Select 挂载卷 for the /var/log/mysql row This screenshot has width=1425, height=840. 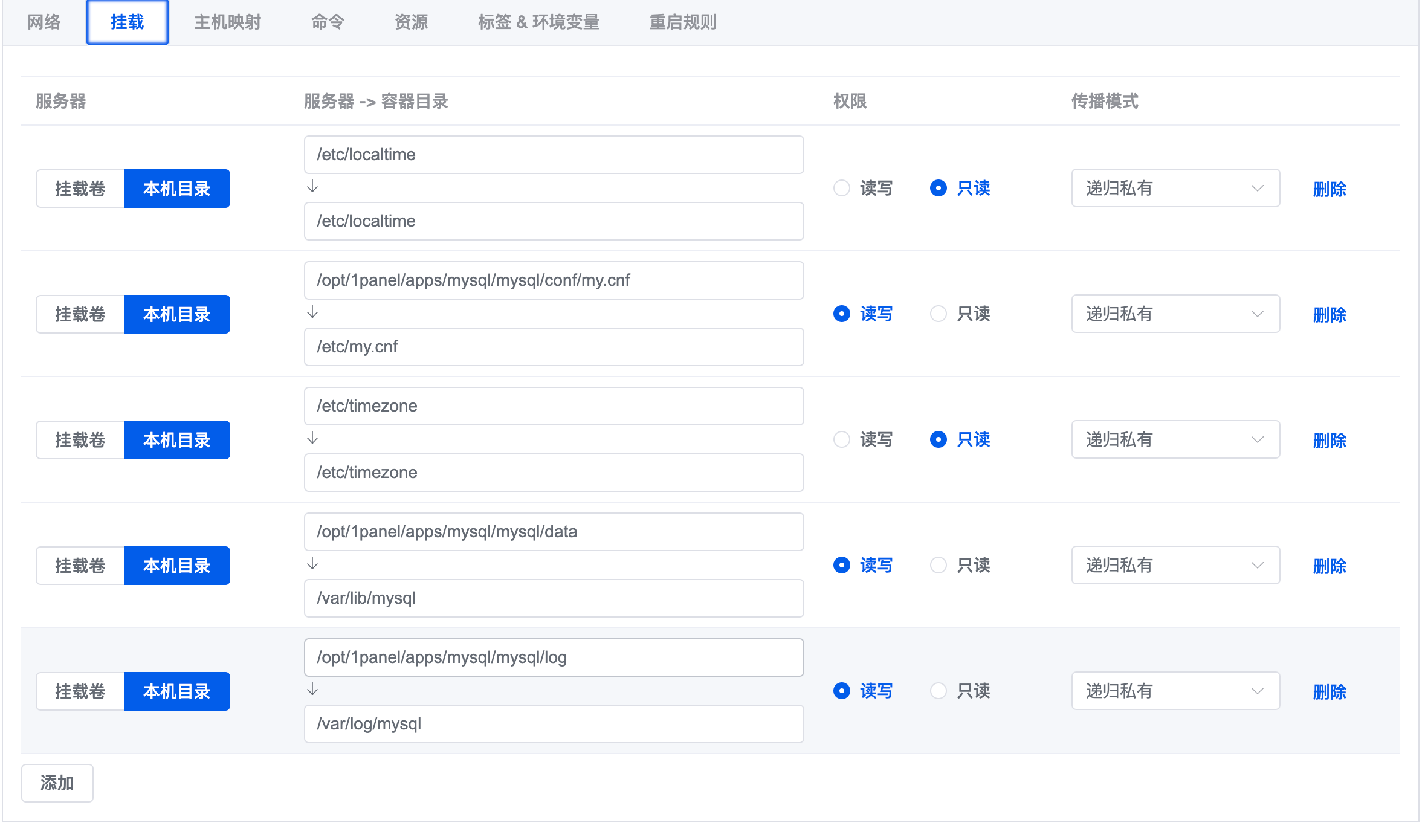(x=80, y=691)
